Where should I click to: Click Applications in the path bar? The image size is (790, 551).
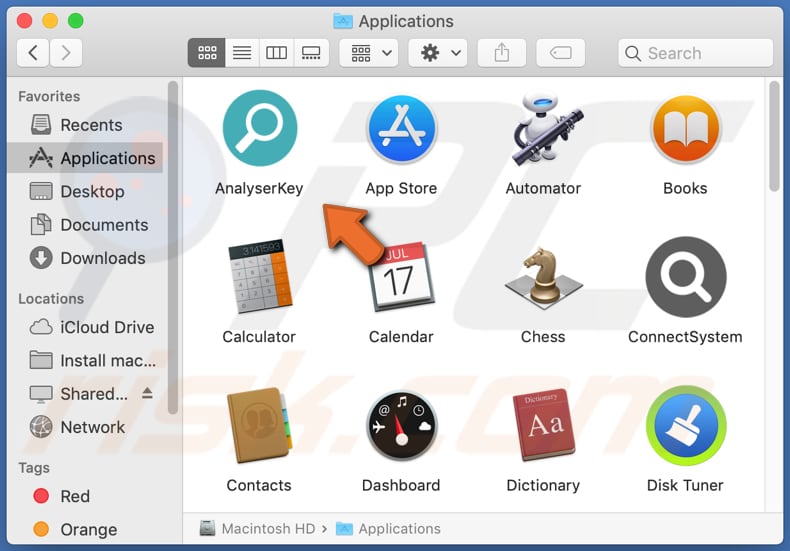tap(388, 528)
